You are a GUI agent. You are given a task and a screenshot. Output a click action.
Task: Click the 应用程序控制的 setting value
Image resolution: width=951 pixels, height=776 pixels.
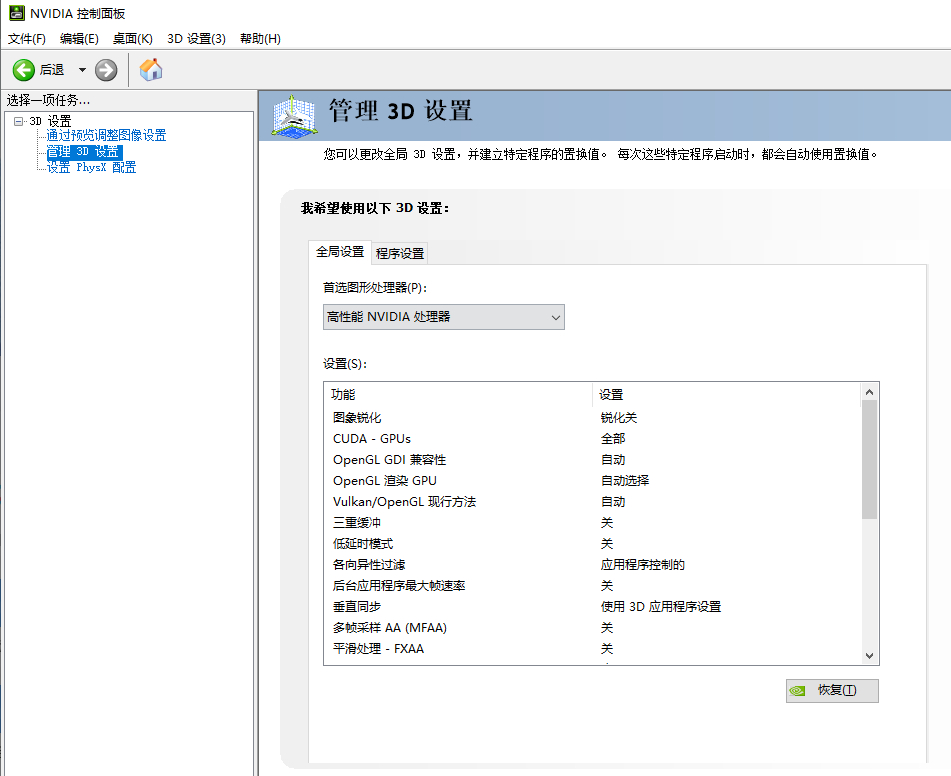[x=642, y=565]
